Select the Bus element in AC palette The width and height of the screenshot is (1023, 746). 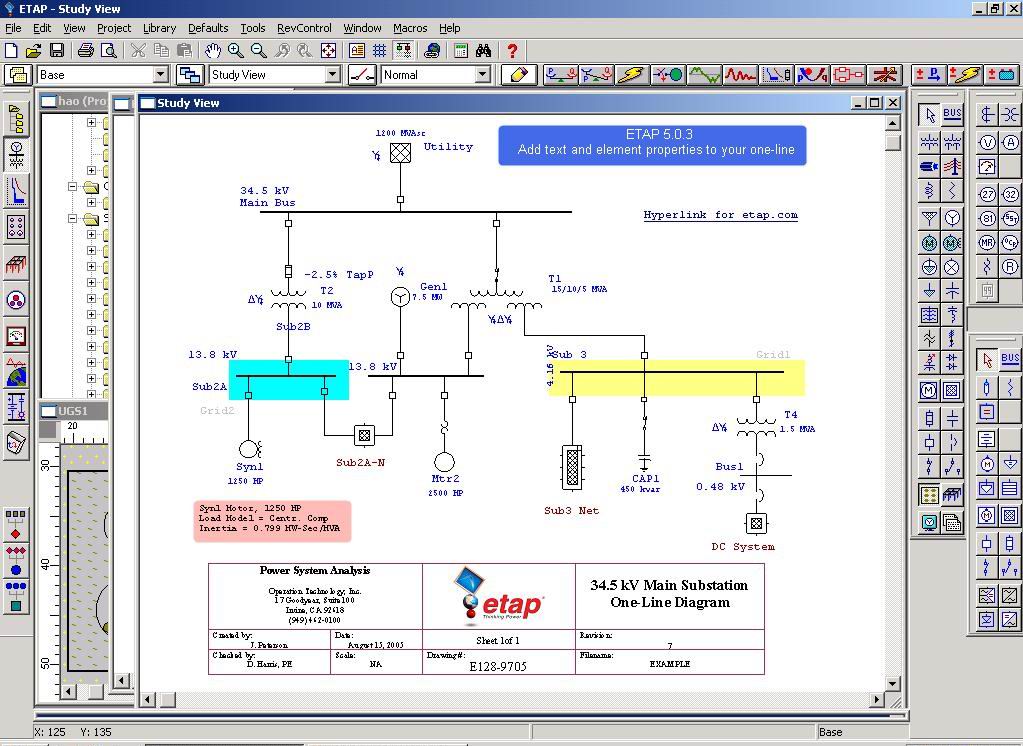953,115
